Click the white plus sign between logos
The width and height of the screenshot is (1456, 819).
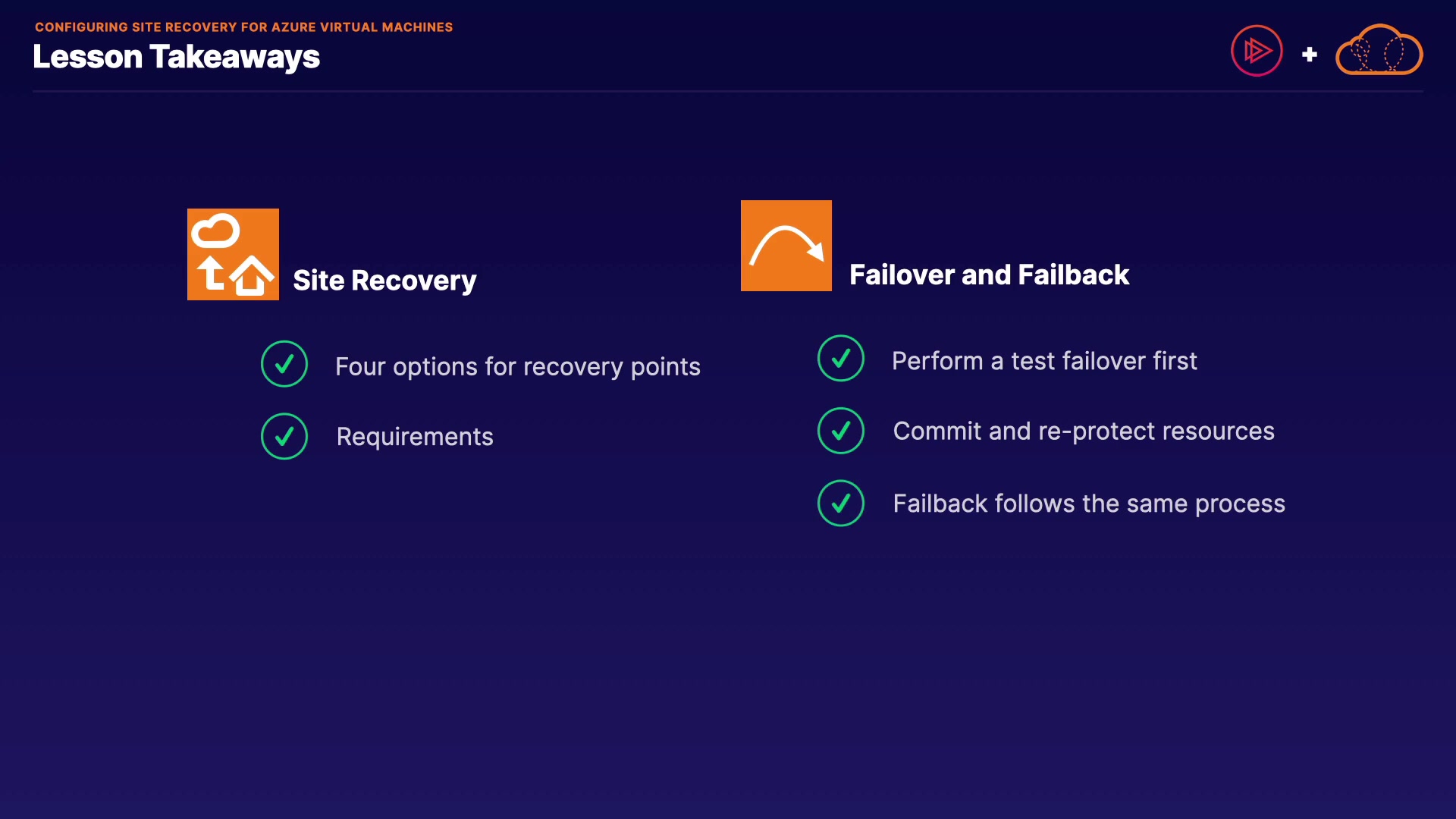tap(1310, 55)
